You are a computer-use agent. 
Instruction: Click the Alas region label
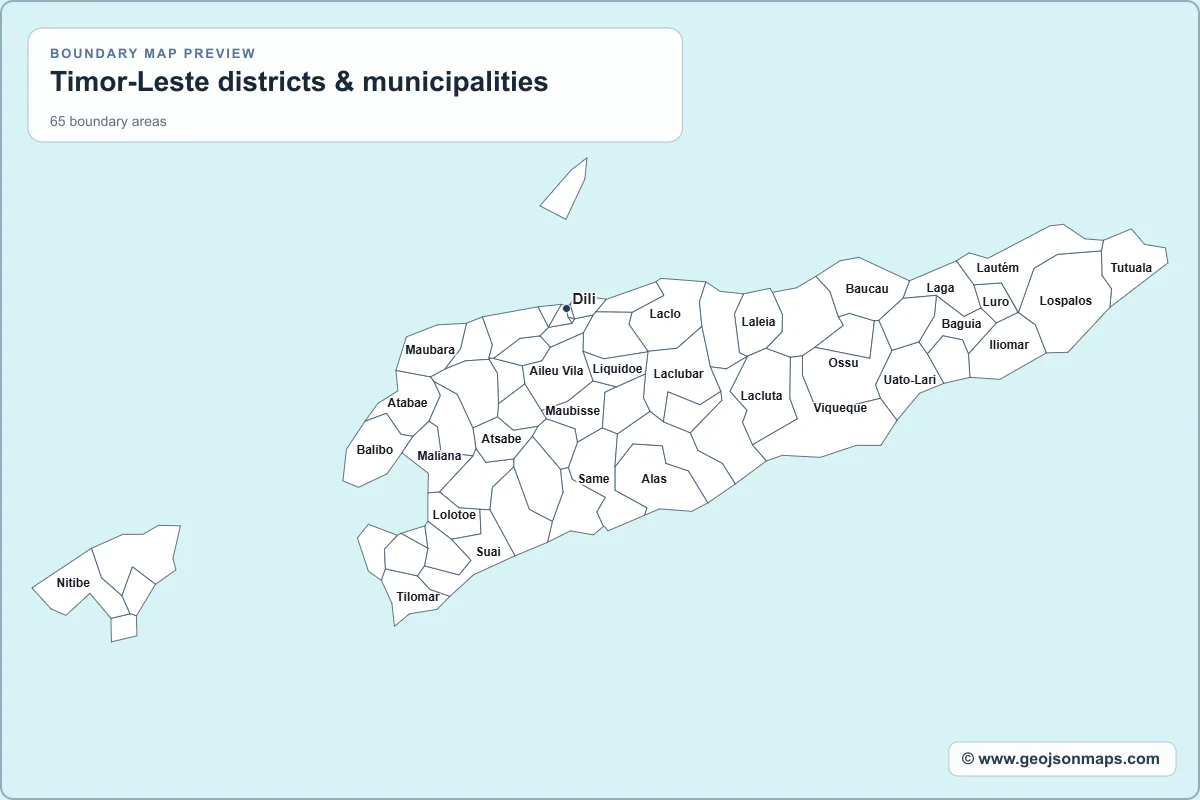(654, 479)
